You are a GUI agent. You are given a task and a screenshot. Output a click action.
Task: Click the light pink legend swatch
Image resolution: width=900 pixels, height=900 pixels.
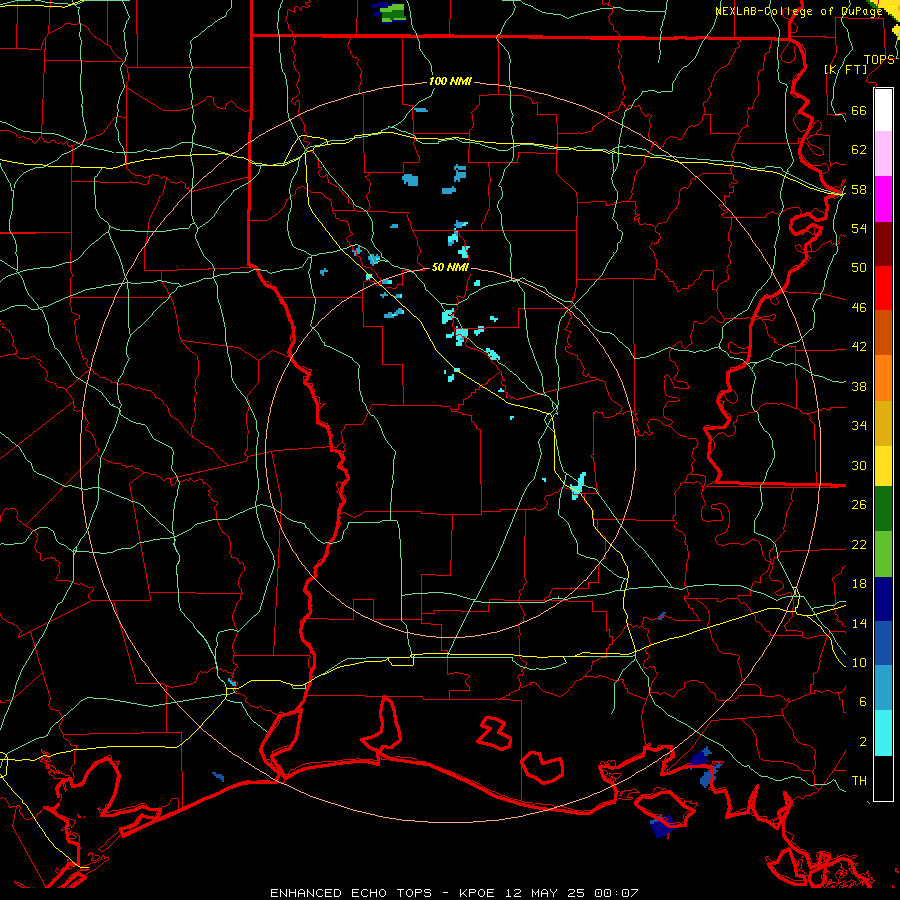coord(883,153)
